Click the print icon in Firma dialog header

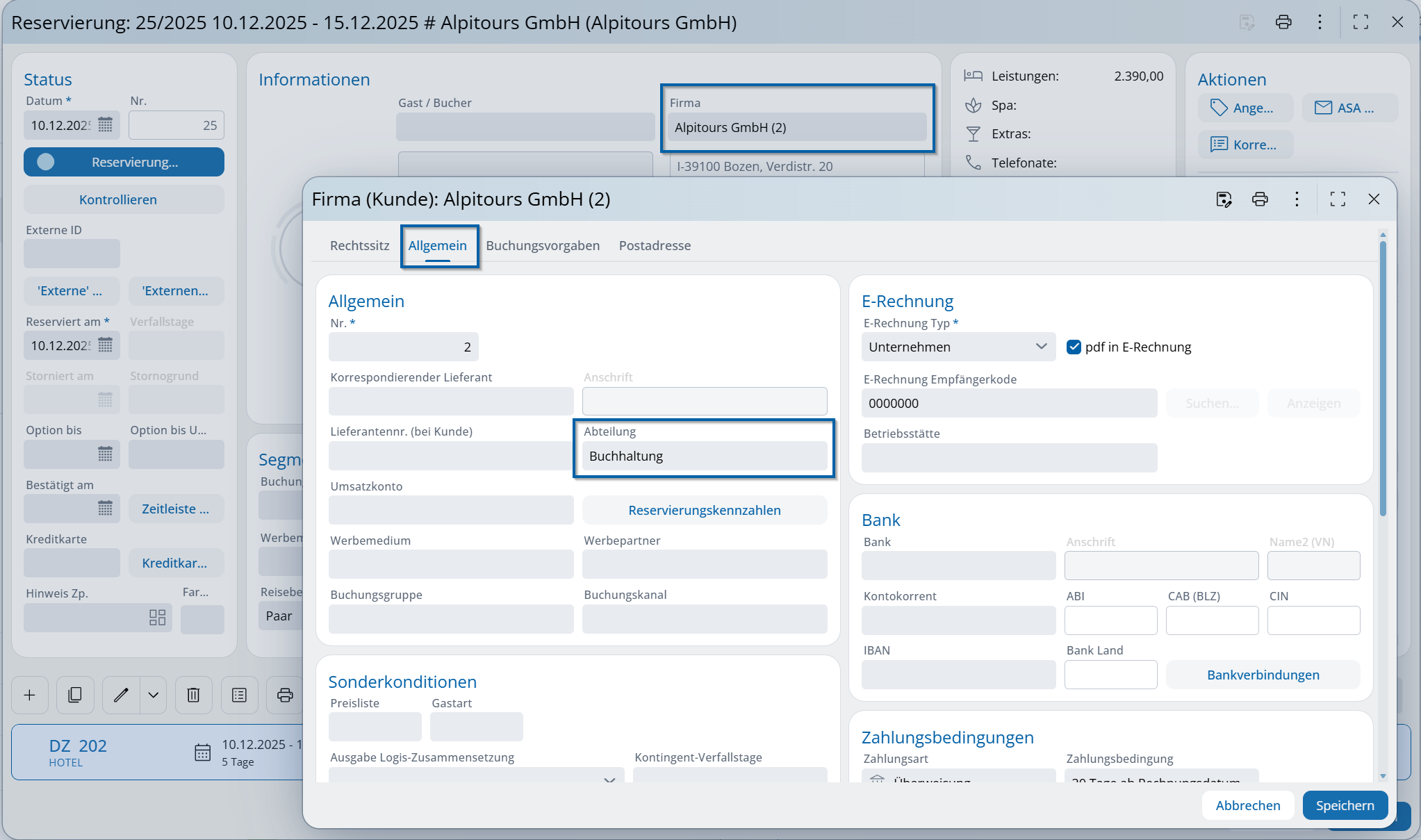click(1260, 199)
